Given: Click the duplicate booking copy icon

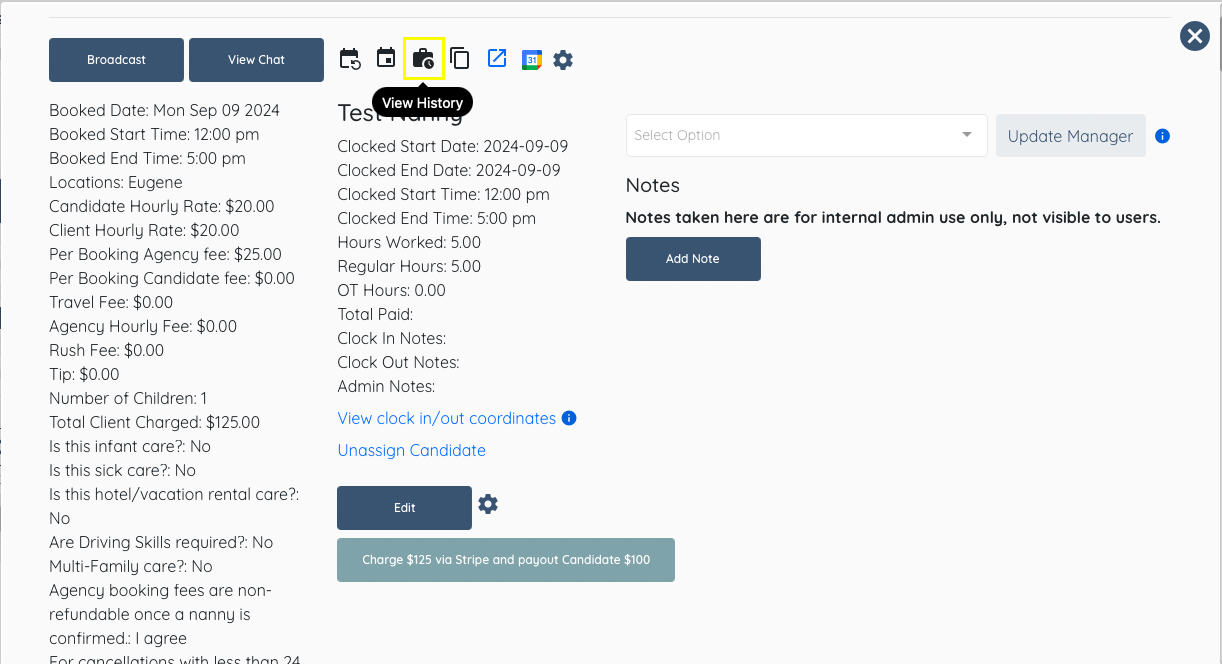Looking at the screenshot, I should coord(460,58).
